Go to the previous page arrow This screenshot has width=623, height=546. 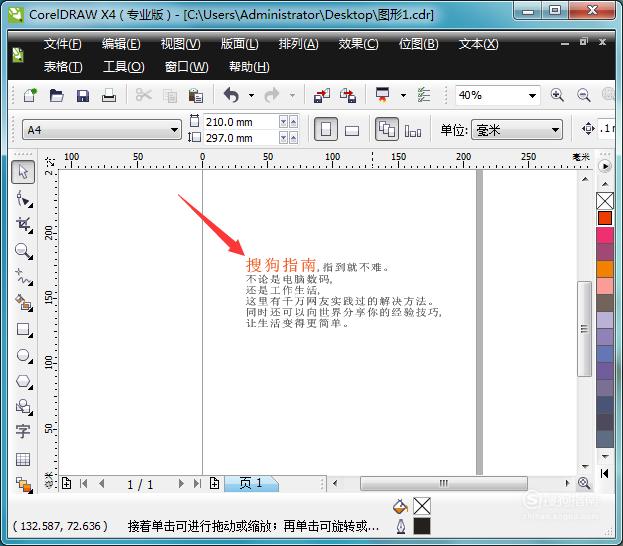tap(102, 484)
